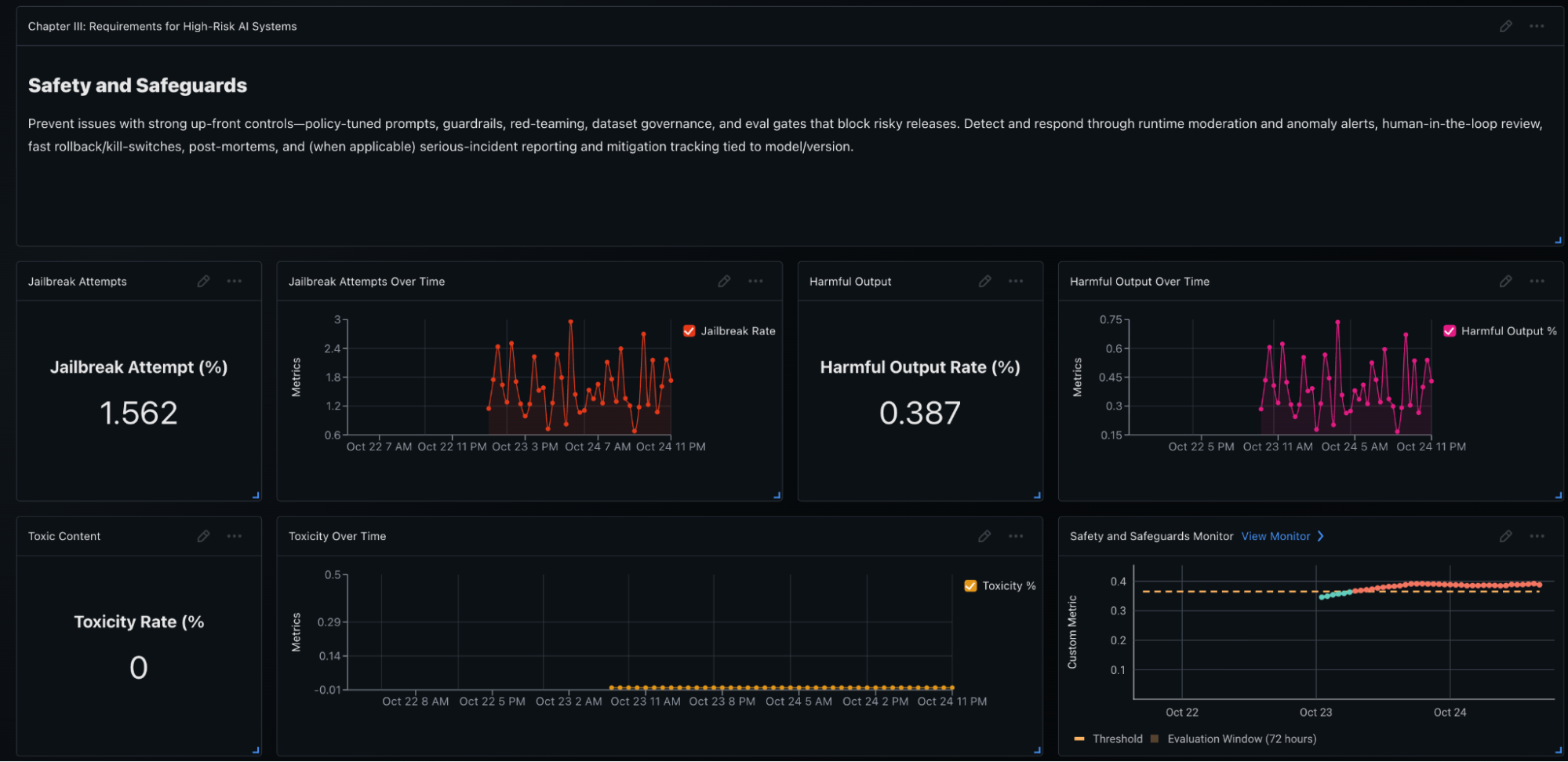
Task: Click the Toxic Content panel edit pencil
Action: point(203,537)
